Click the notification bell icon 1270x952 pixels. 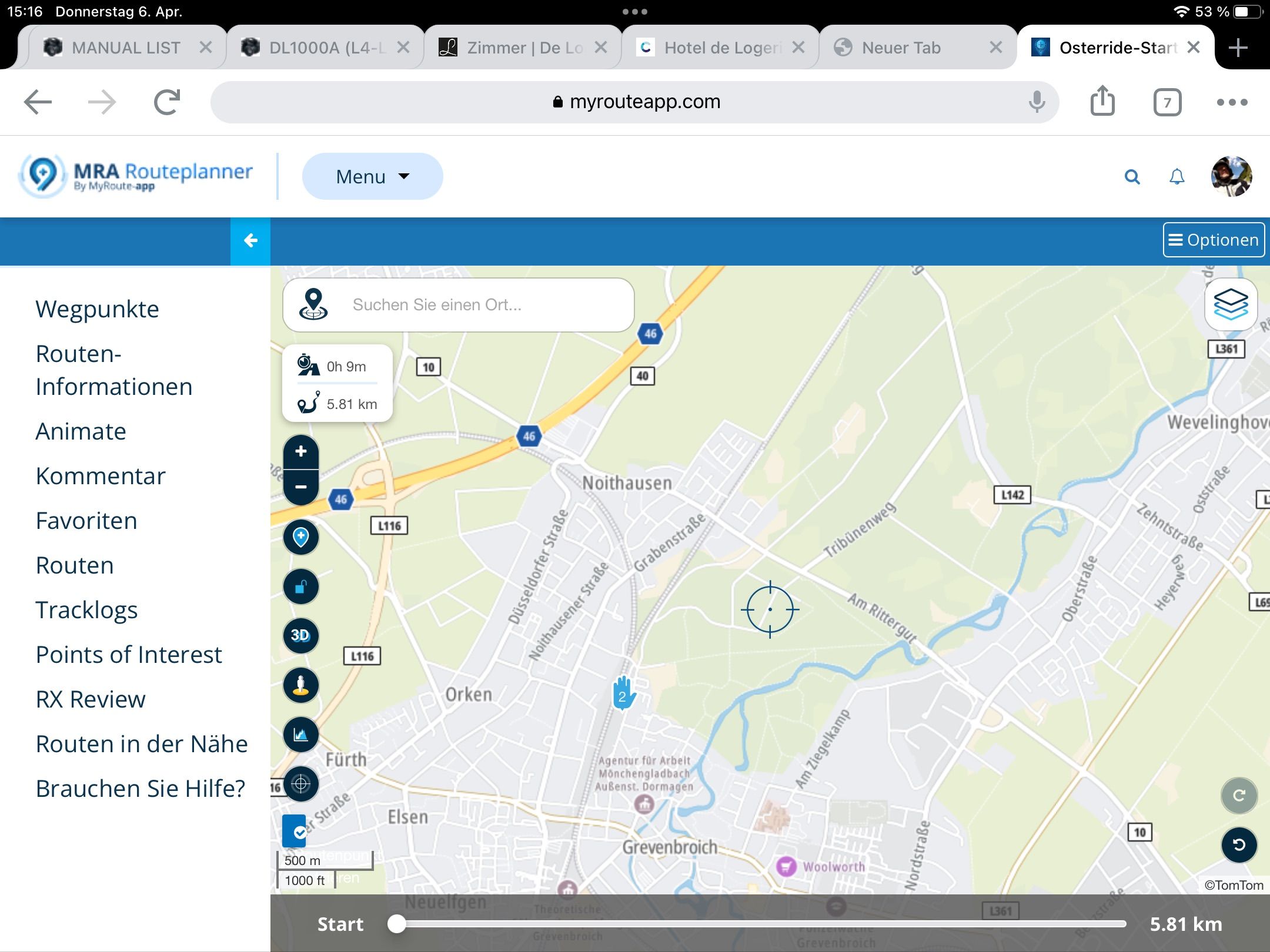click(1177, 176)
